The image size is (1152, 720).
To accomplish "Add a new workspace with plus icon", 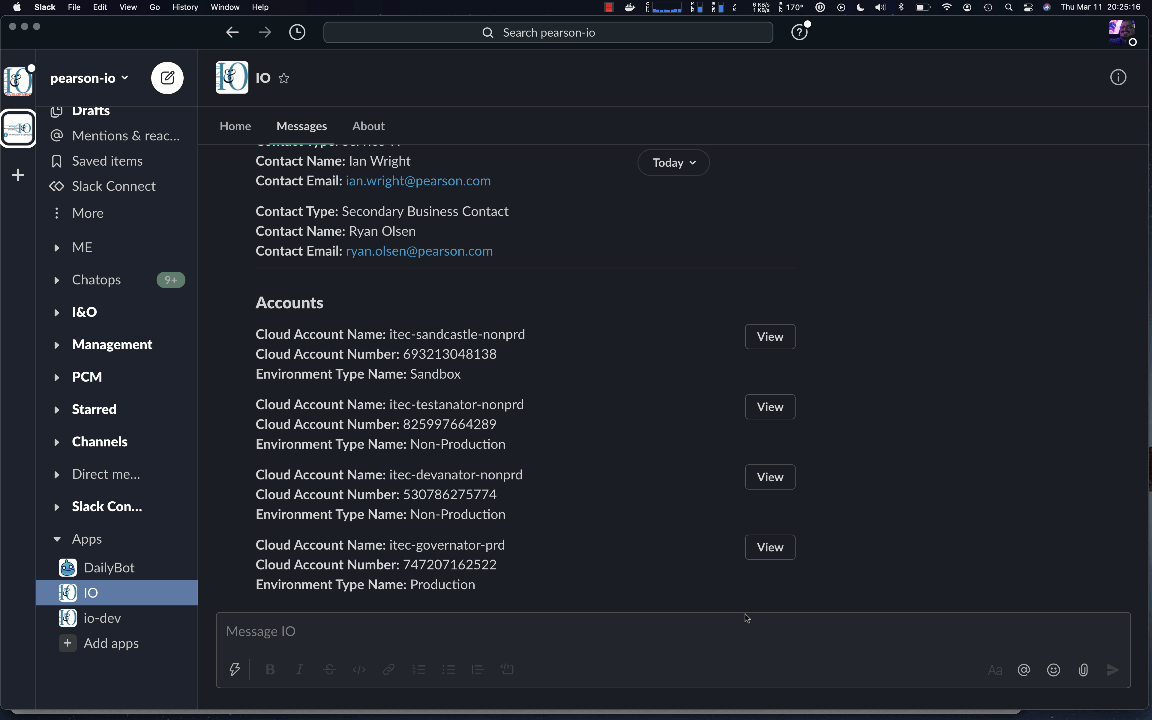I will 18,175.
